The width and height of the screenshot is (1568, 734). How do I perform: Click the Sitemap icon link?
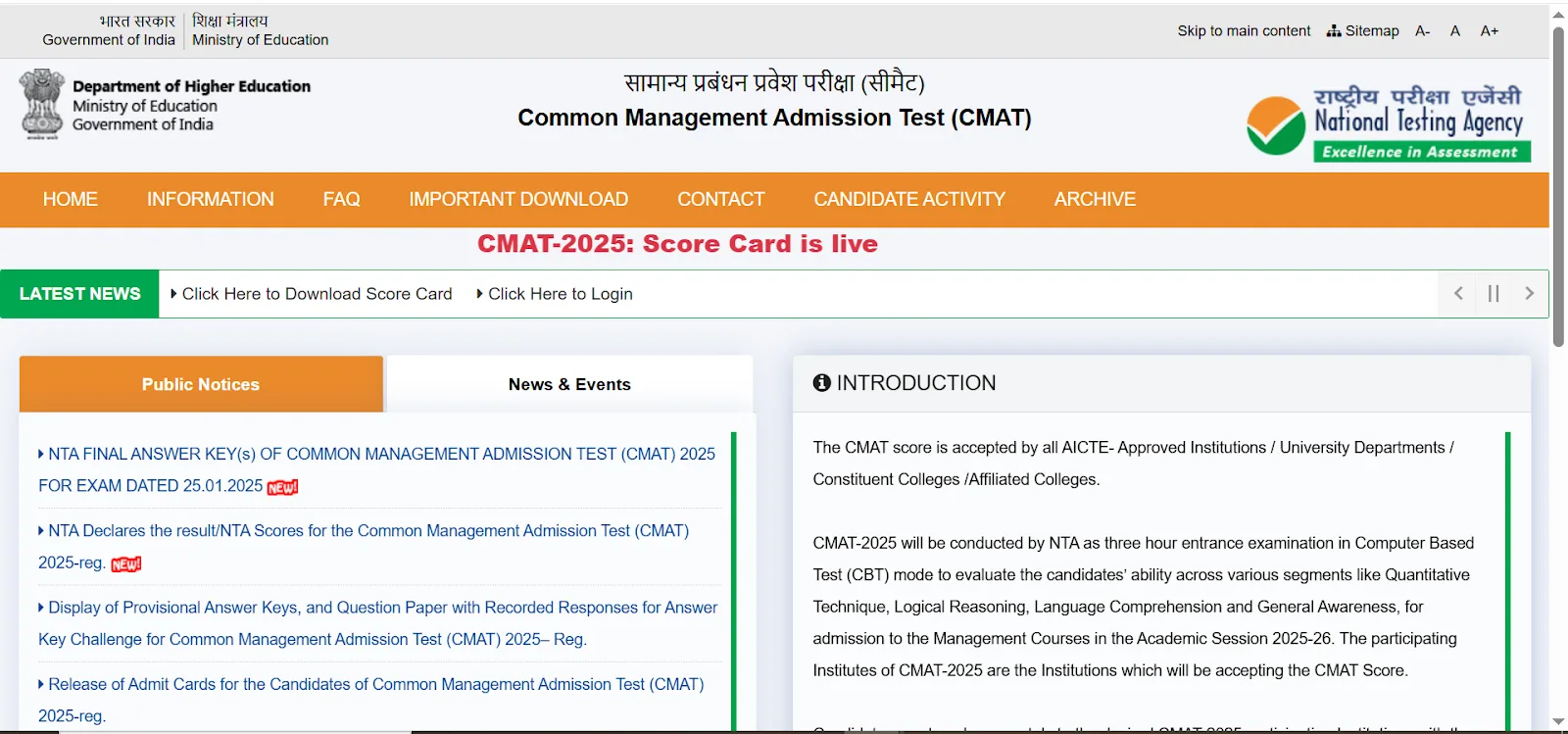point(1363,30)
